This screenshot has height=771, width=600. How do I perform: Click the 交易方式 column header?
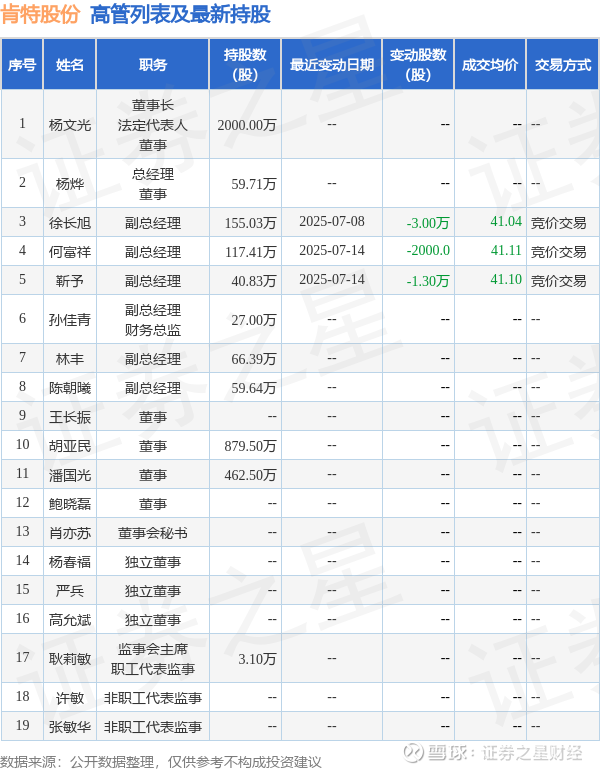click(x=563, y=64)
